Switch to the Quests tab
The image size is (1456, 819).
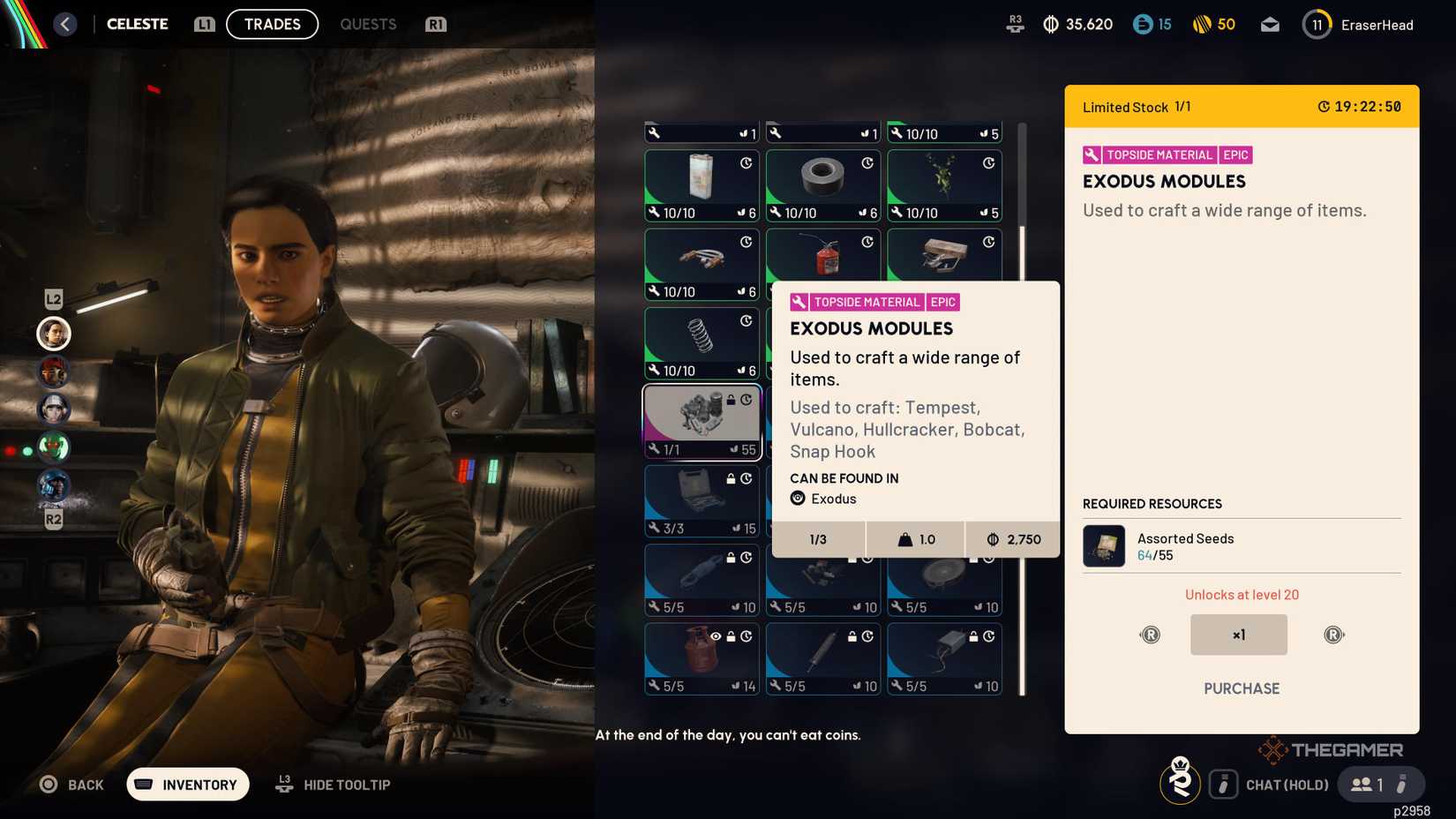tap(367, 24)
